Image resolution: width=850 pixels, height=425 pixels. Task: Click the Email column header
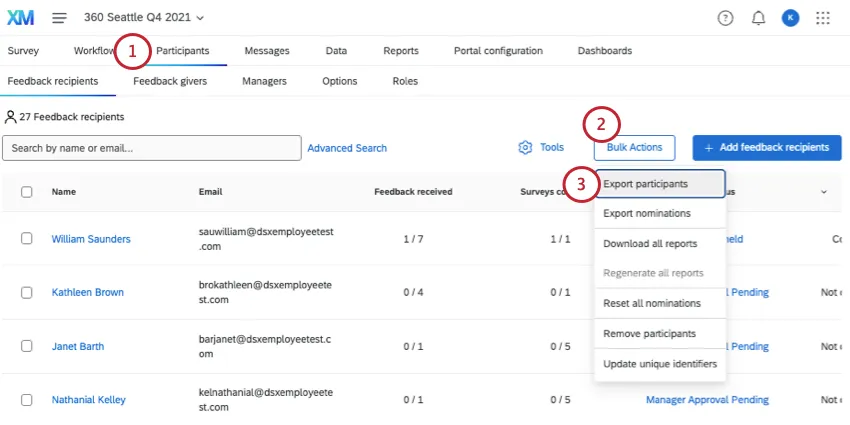tap(210, 192)
